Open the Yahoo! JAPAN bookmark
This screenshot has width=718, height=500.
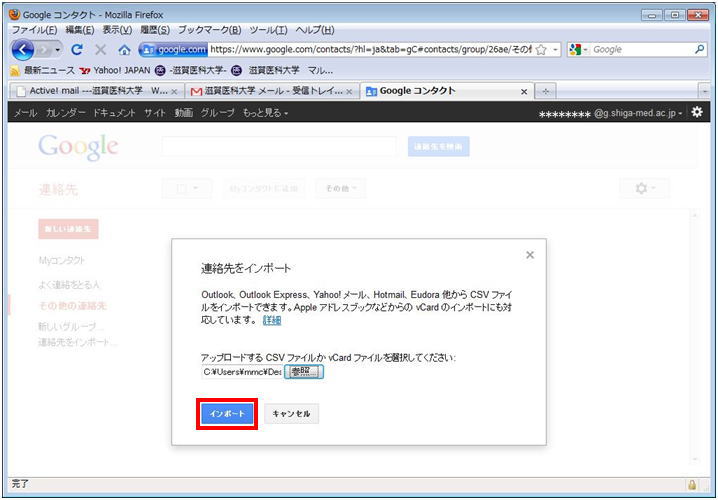pyautogui.click(x=114, y=71)
